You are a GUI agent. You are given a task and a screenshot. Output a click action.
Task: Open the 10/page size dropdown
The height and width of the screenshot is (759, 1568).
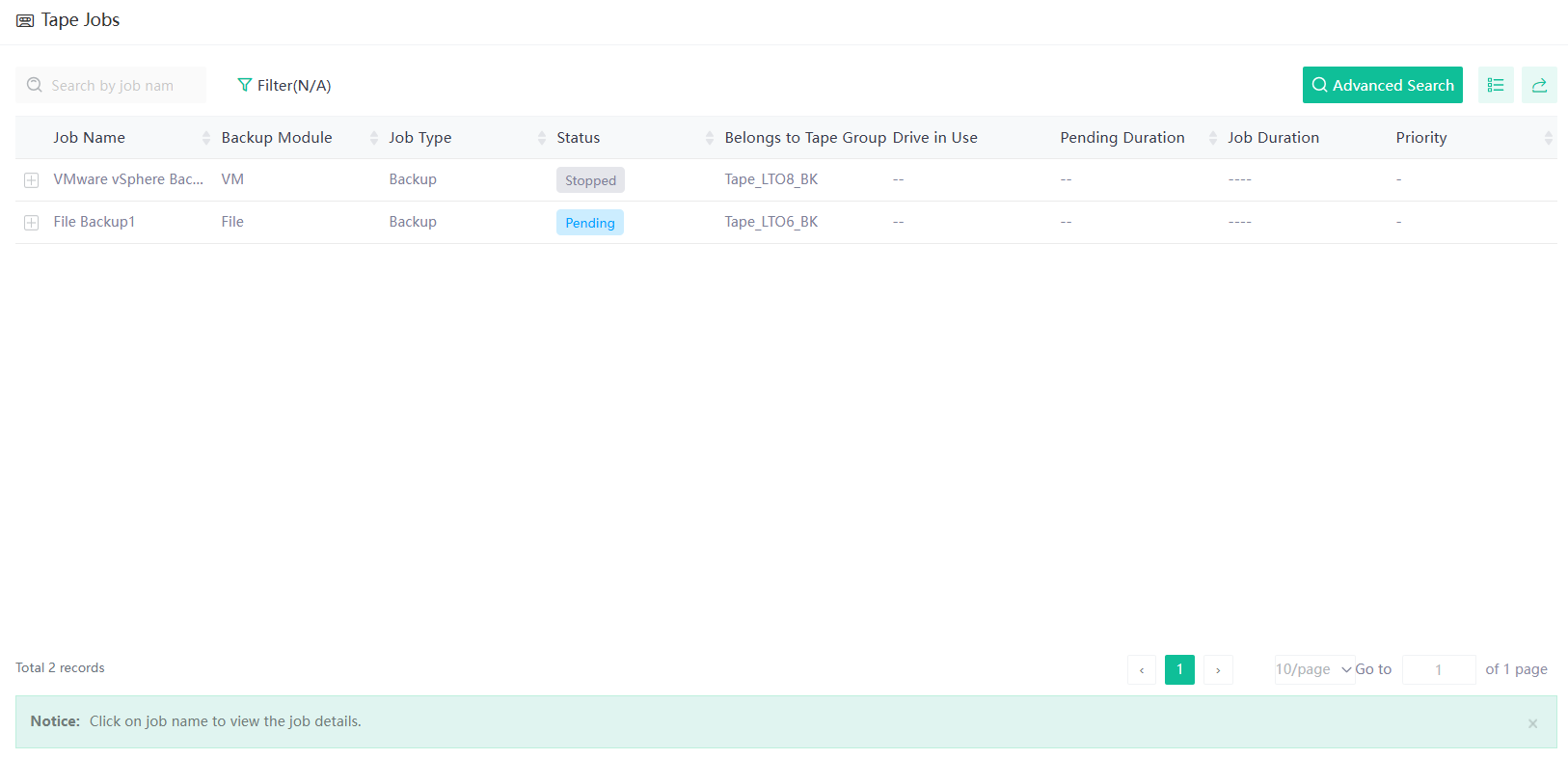point(1314,669)
